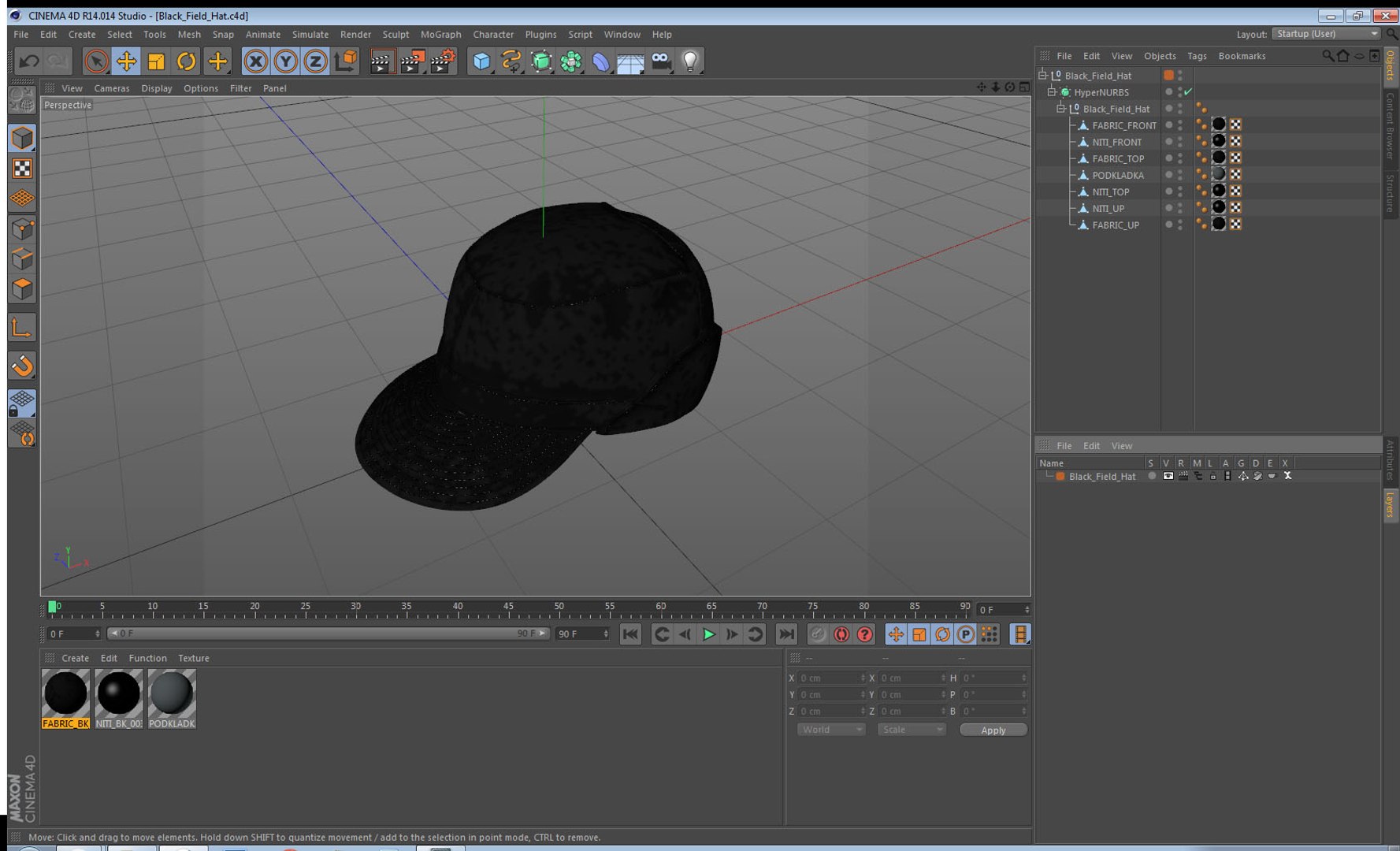Open the Layout dropdown
The image size is (1400, 851).
[1327, 34]
